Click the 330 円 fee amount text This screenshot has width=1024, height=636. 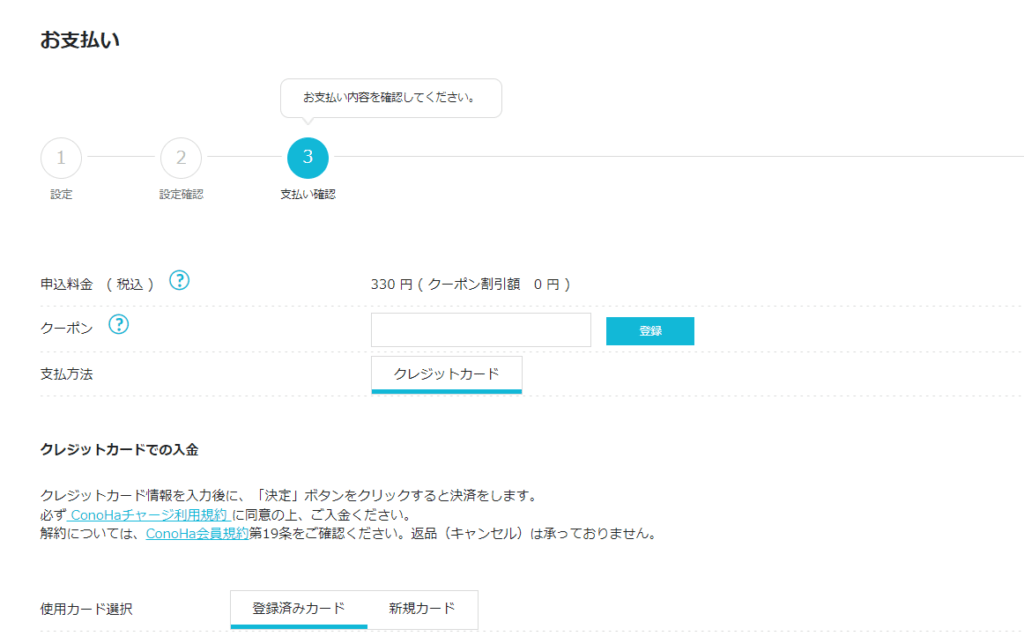pyautogui.click(x=391, y=284)
